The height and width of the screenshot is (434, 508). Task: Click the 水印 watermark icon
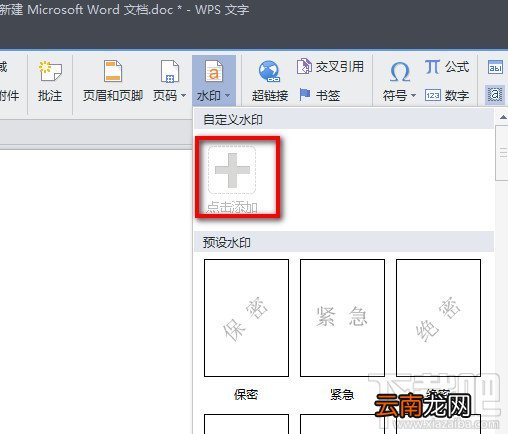[214, 71]
